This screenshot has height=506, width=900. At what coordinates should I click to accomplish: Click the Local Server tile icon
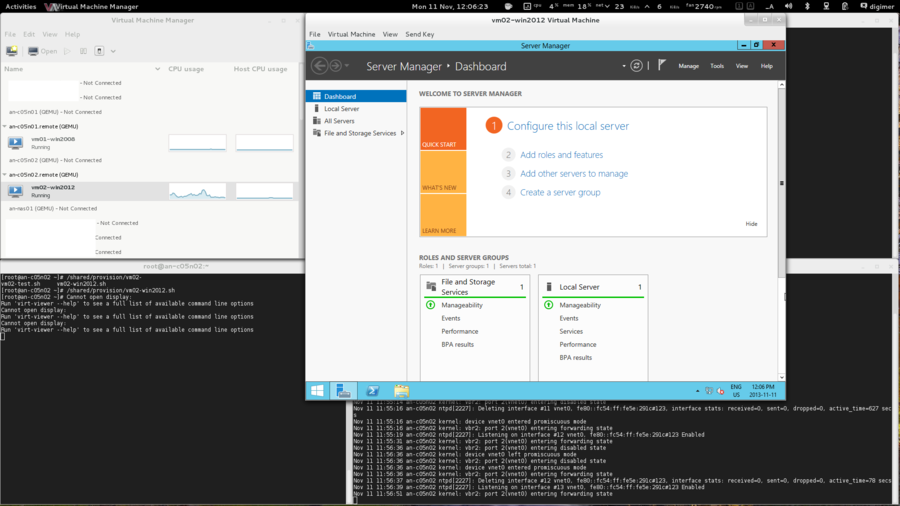549,287
